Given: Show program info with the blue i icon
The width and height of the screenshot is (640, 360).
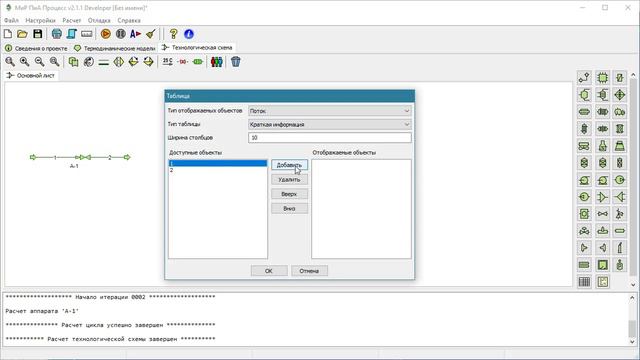Looking at the screenshot, I should pyautogui.click(x=189, y=34).
